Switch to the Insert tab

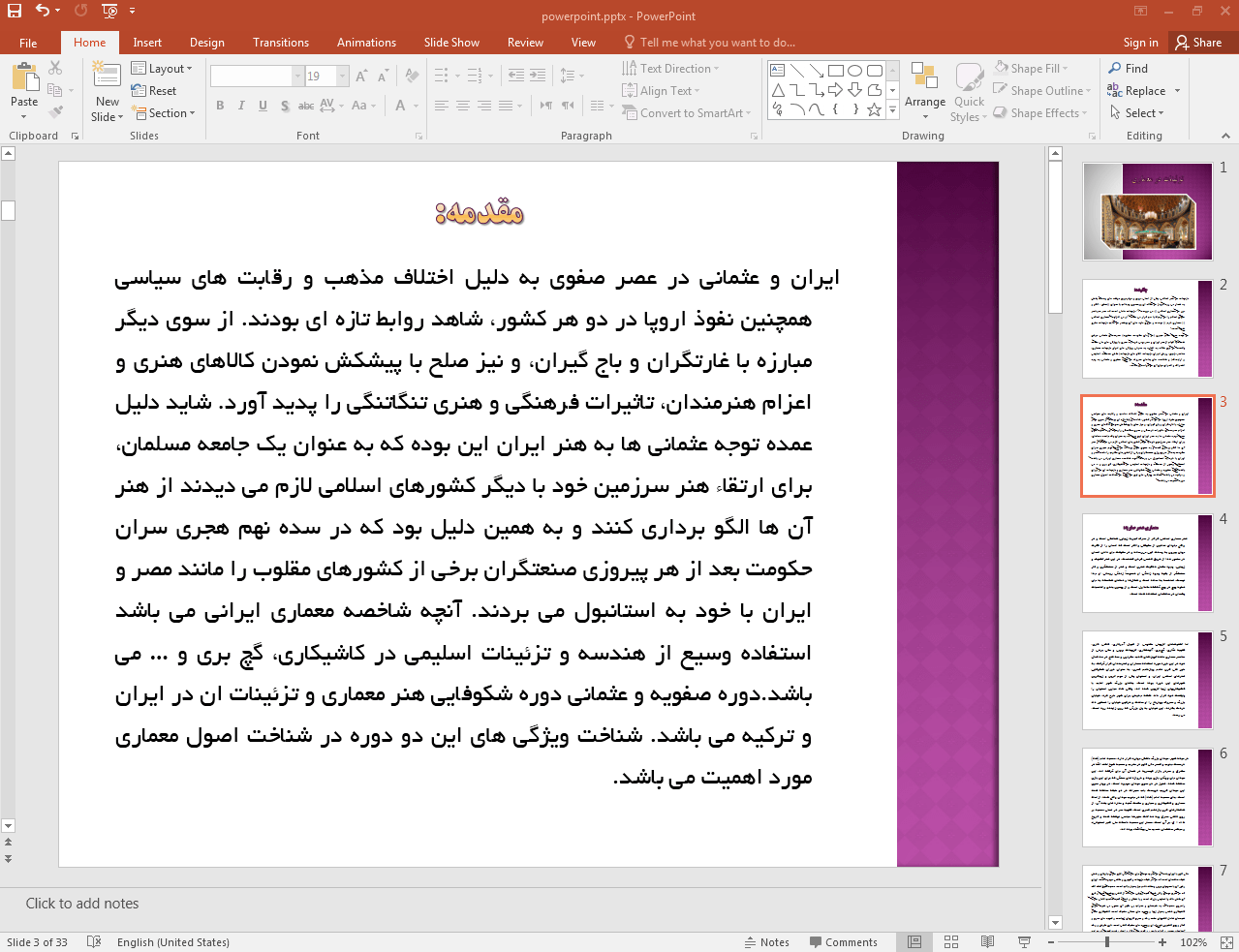pos(147,43)
